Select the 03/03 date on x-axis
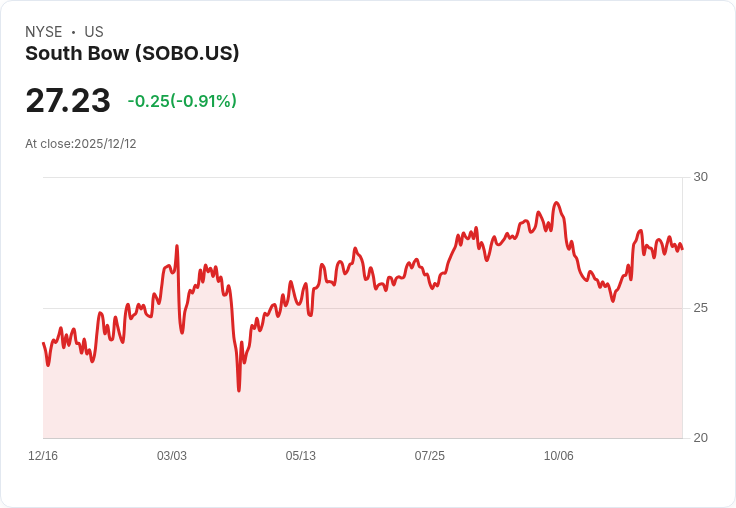Image resolution: width=736 pixels, height=508 pixels. pos(172,456)
